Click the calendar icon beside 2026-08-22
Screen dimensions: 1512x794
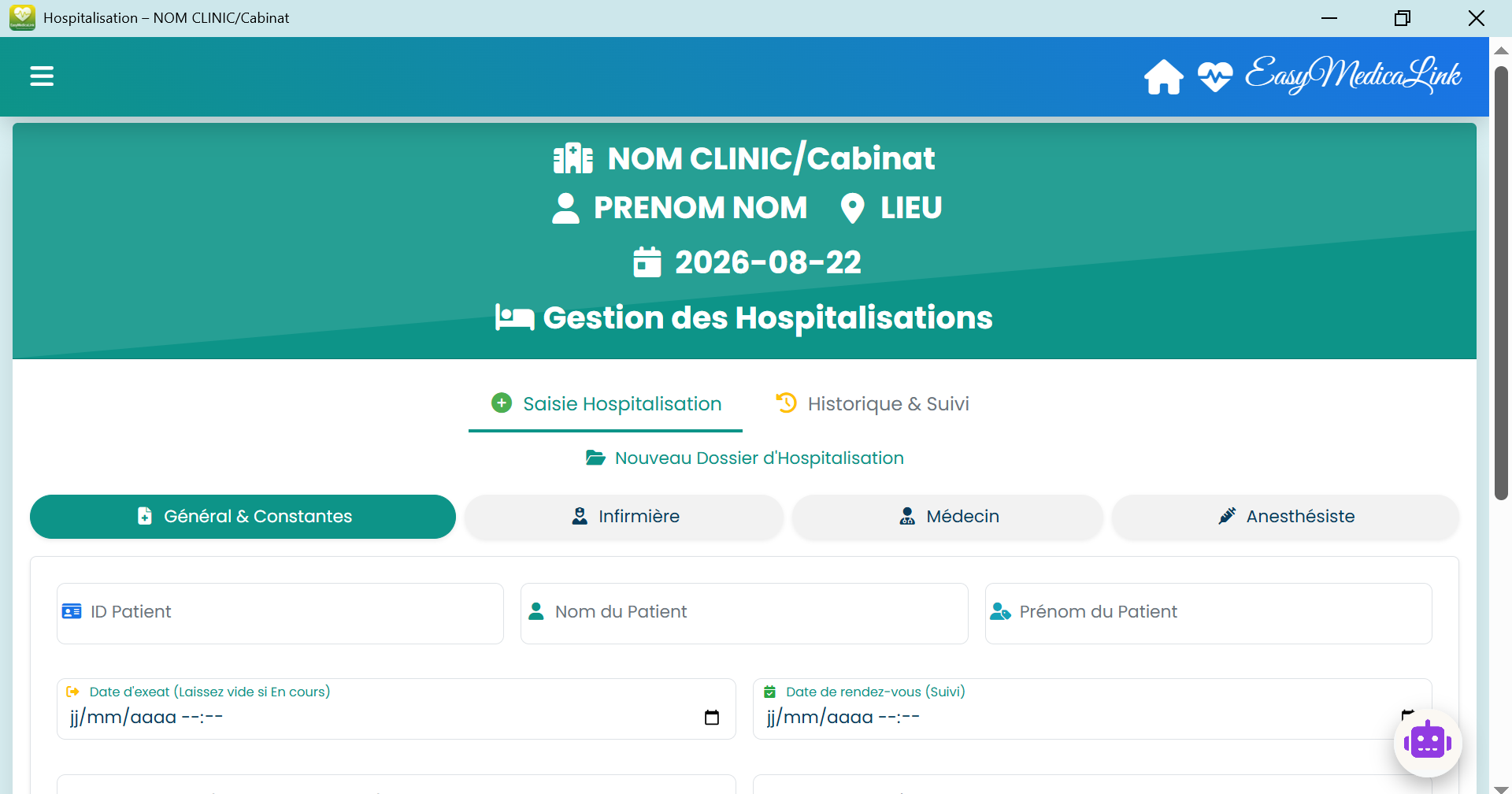pyautogui.click(x=647, y=262)
